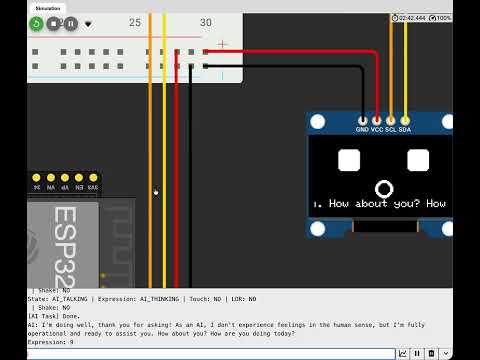
Task: Click the top-left mounting hole of the OLED module
Action: point(318,122)
